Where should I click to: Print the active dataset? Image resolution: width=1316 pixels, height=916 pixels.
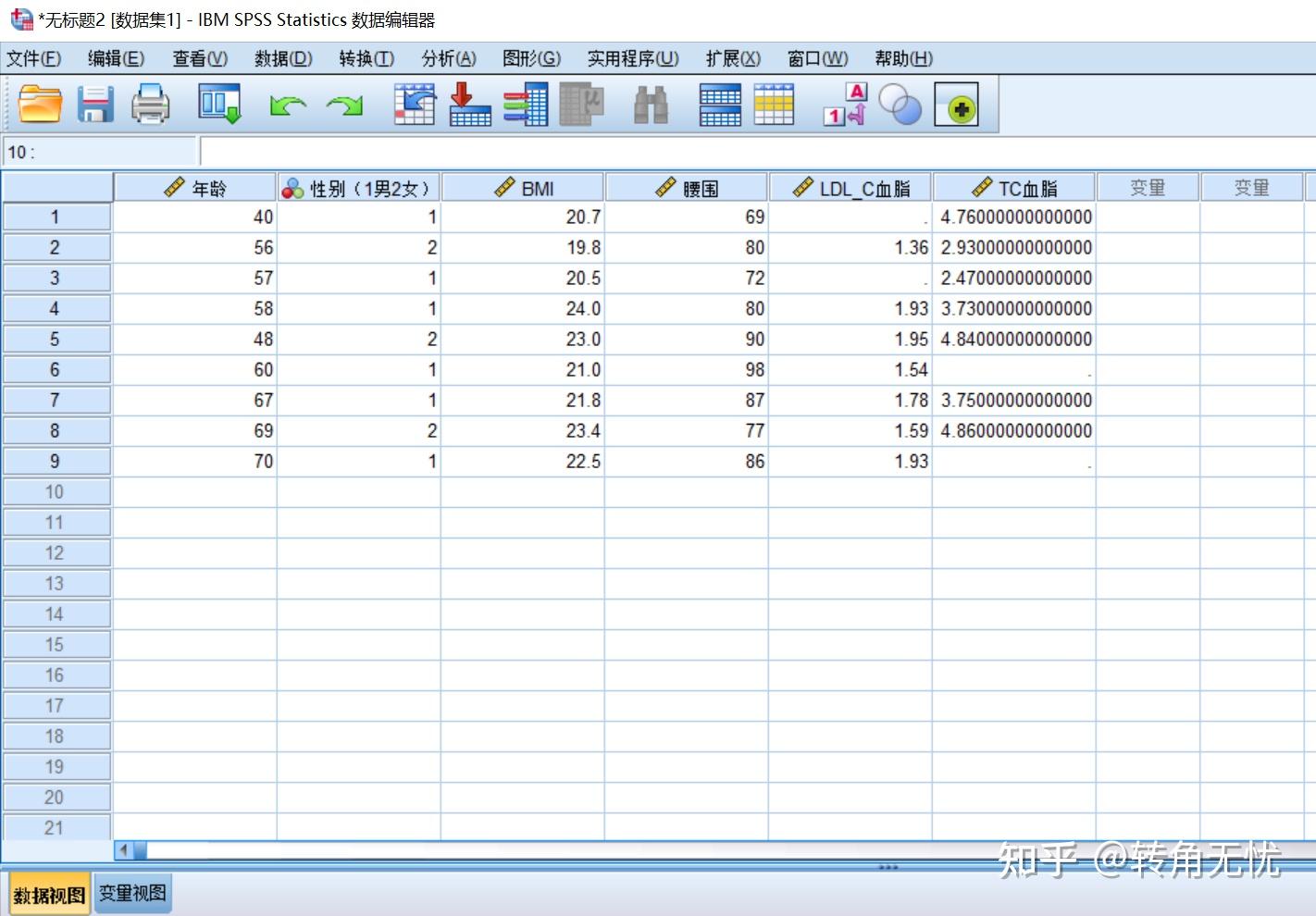click(151, 105)
